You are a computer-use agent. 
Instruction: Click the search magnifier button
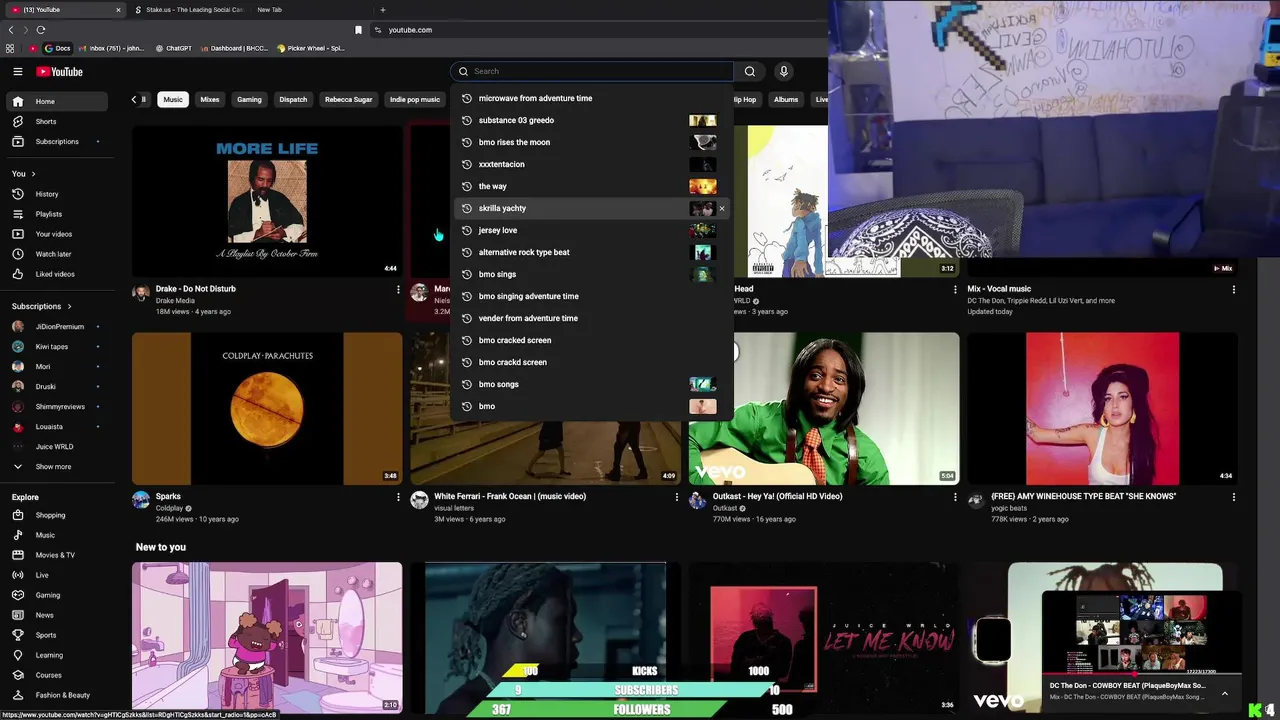tap(750, 71)
